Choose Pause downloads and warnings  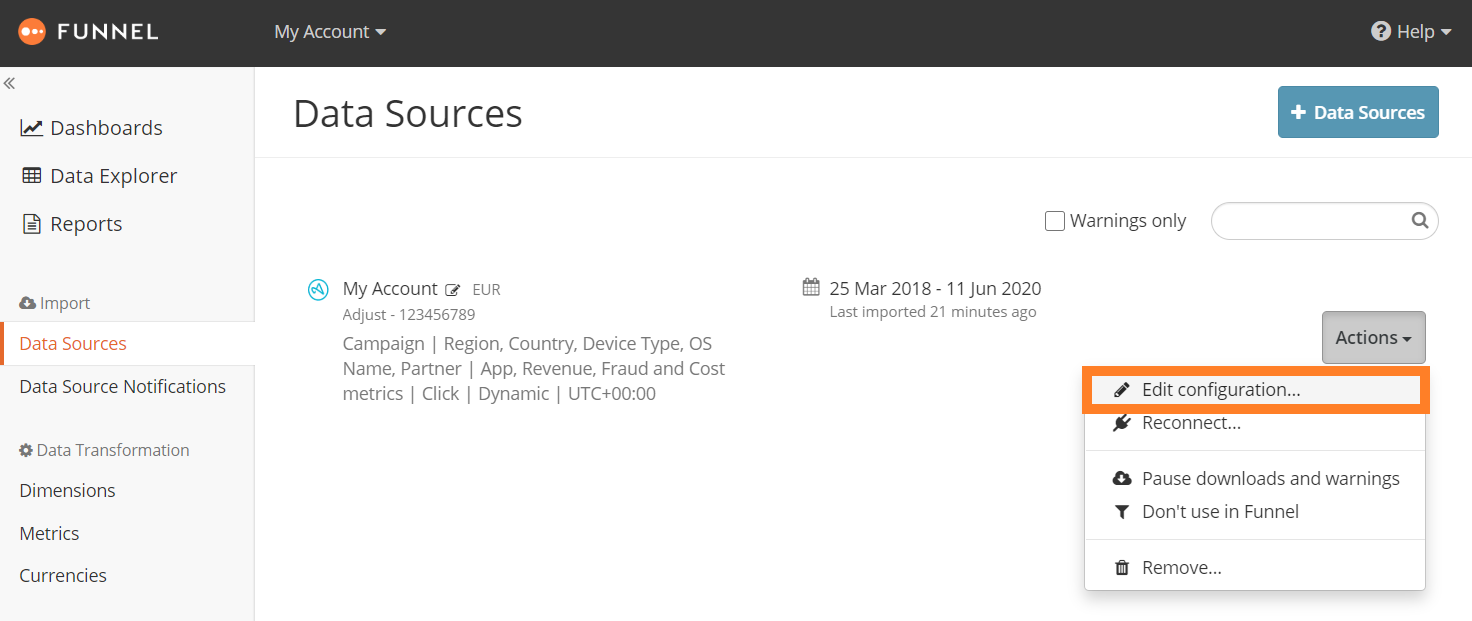click(1255, 479)
